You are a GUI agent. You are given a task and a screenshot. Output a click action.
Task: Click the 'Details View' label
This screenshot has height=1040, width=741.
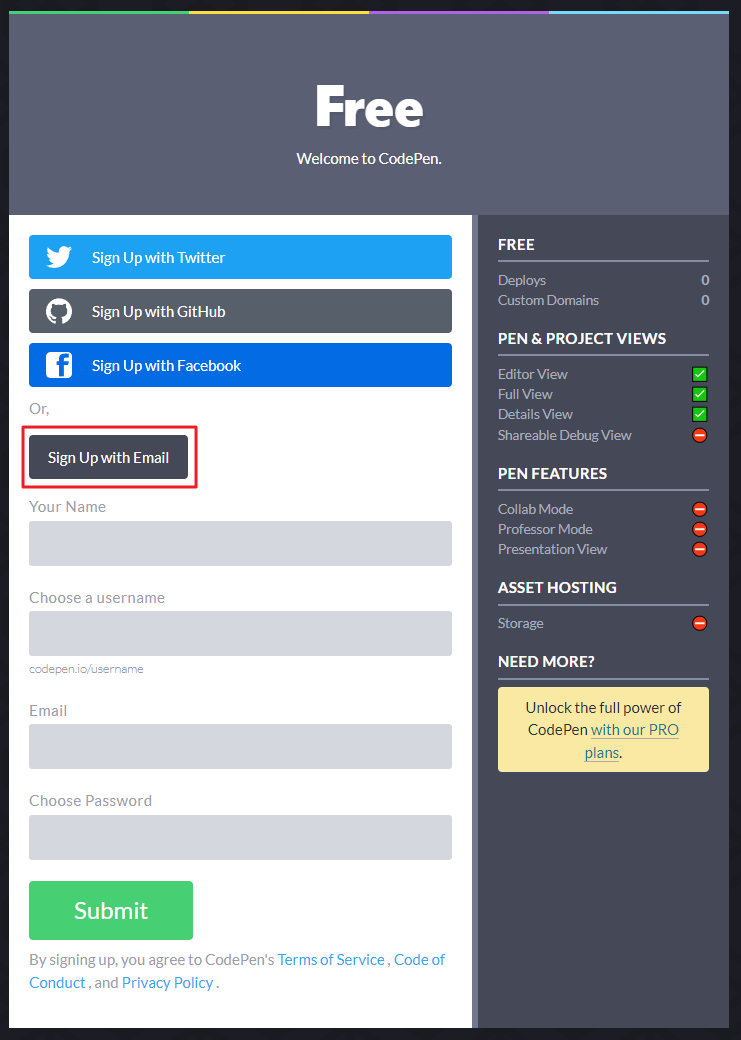click(x=535, y=415)
